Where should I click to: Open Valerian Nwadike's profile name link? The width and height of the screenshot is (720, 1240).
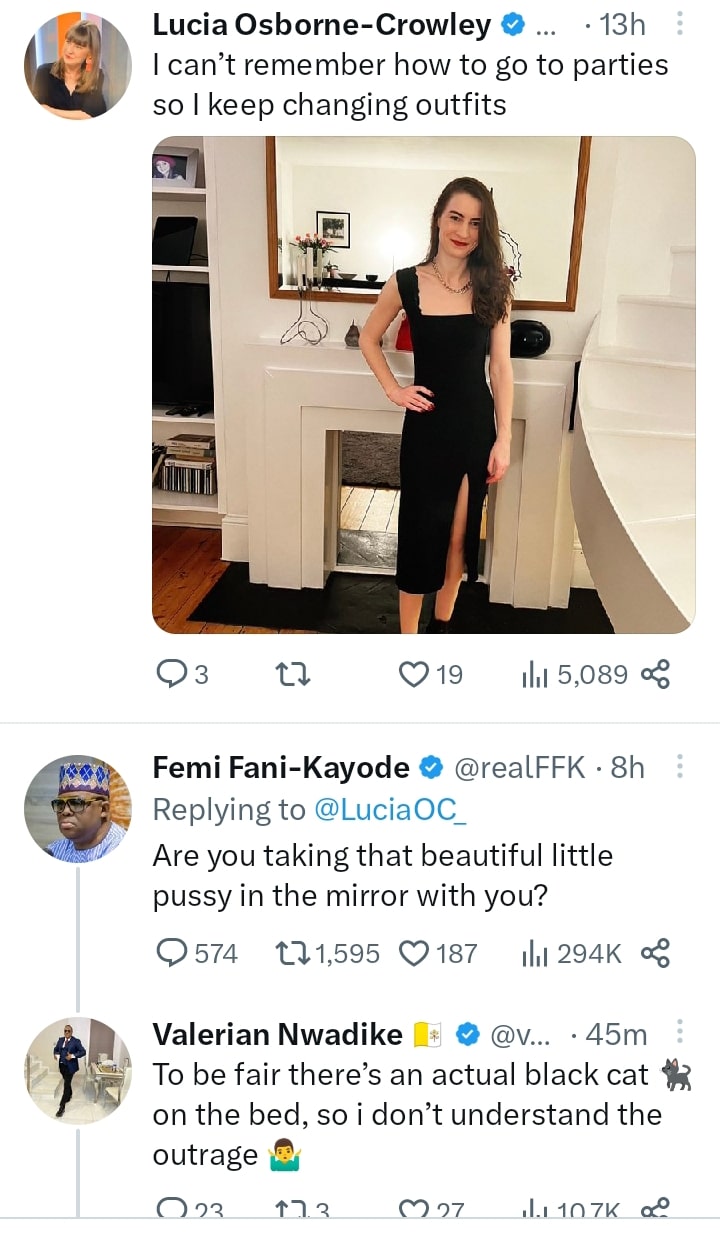coord(277,1034)
